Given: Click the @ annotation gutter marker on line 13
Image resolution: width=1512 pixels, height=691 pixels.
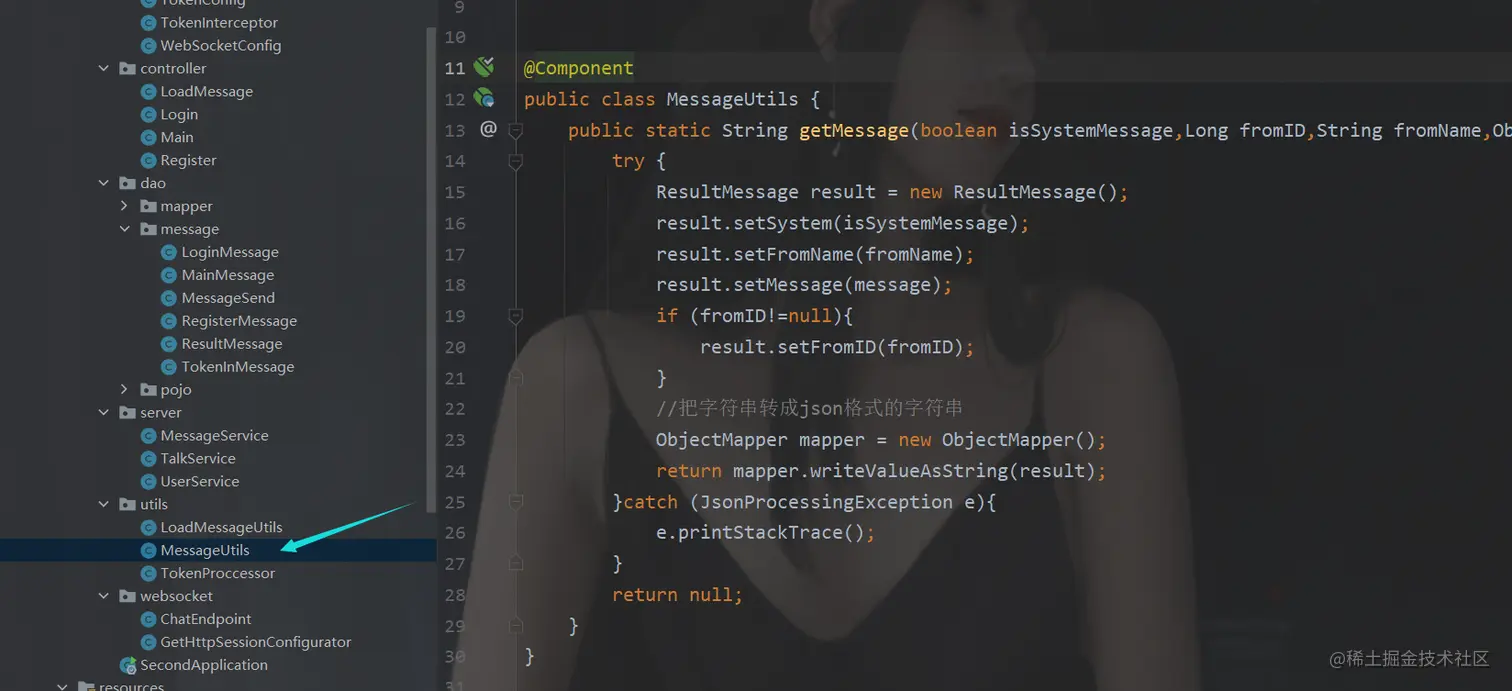Looking at the screenshot, I should pos(488,128).
